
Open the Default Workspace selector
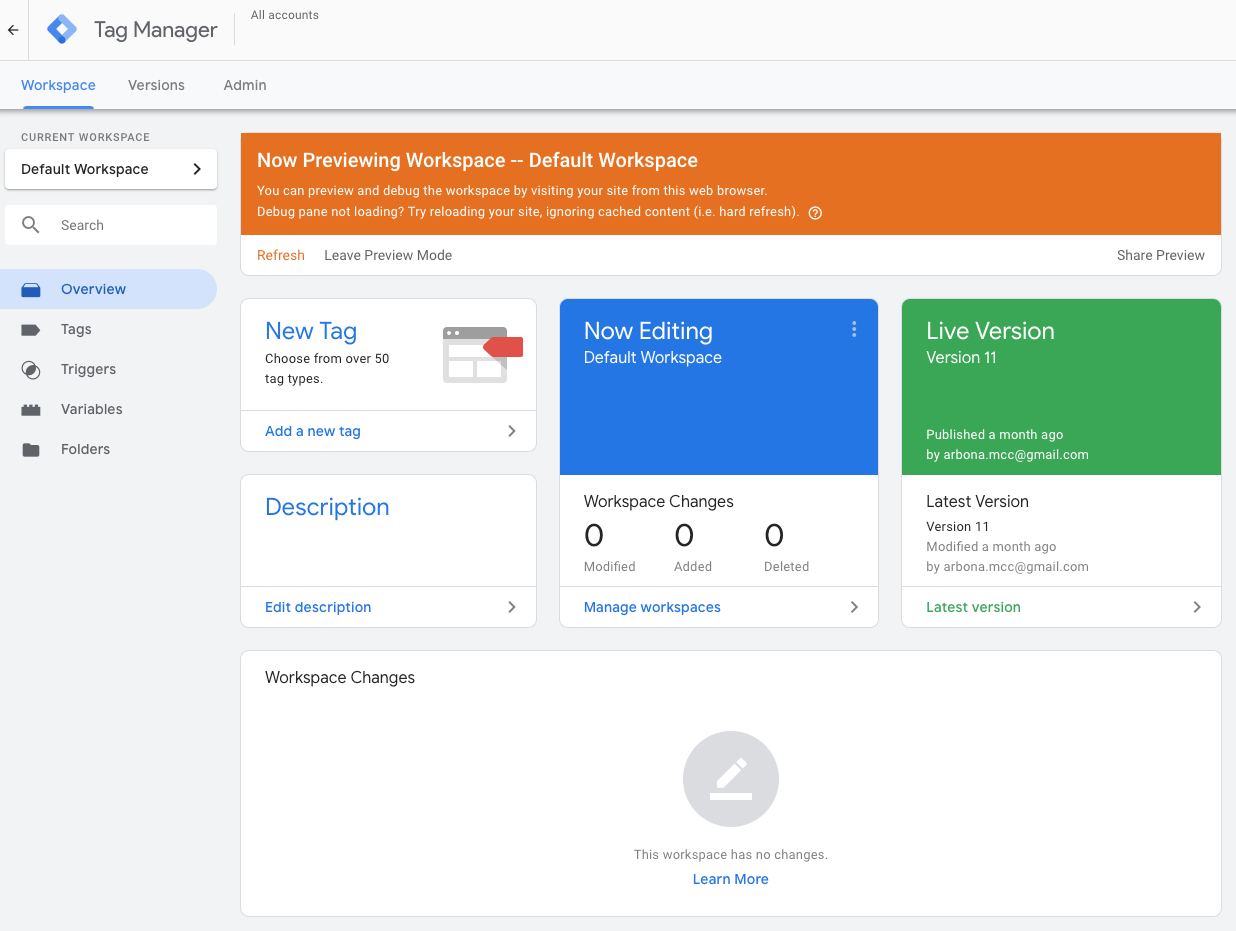coord(111,169)
